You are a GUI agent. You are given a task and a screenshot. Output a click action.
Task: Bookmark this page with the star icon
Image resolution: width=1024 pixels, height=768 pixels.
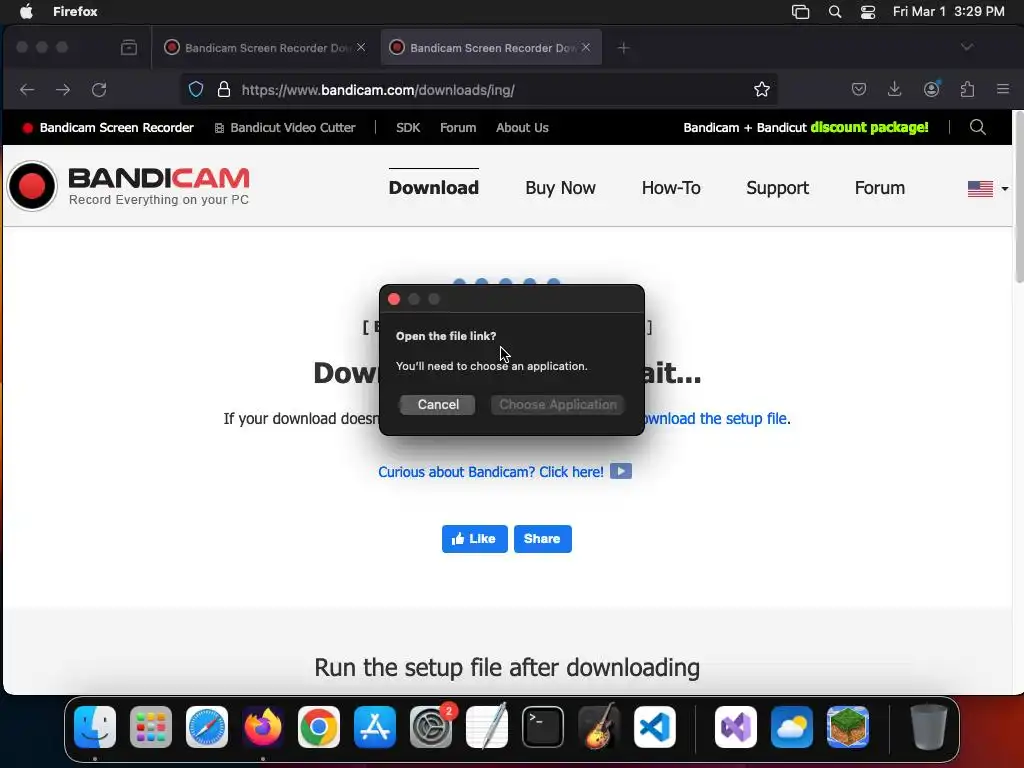pos(761,89)
